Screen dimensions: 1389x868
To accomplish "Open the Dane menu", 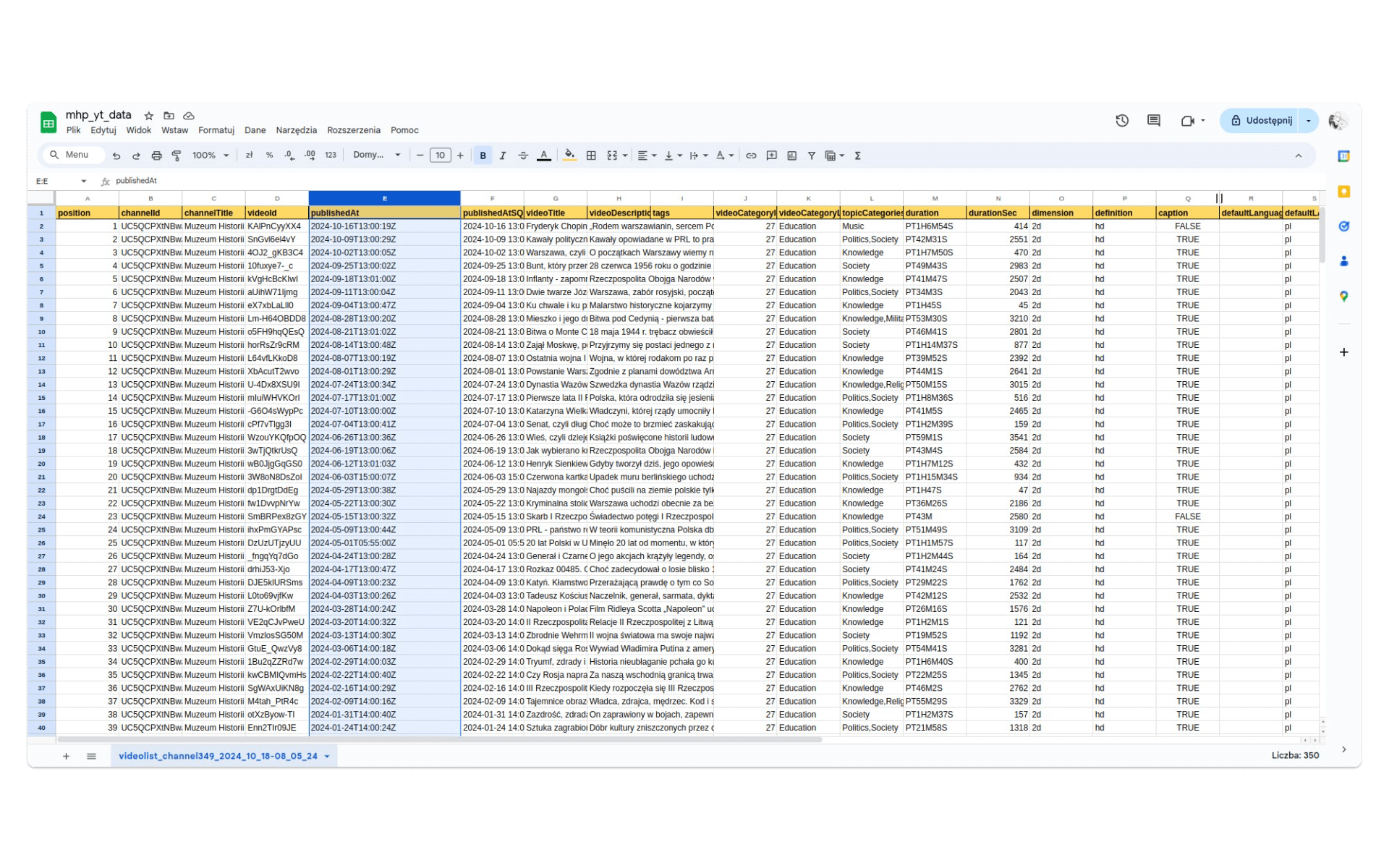I will (255, 130).
